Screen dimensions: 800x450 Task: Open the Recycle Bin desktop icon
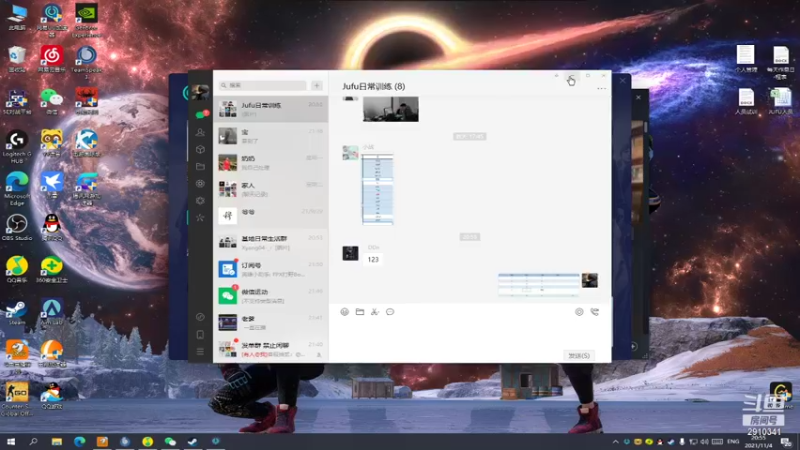pyautogui.click(x=17, y=59)
